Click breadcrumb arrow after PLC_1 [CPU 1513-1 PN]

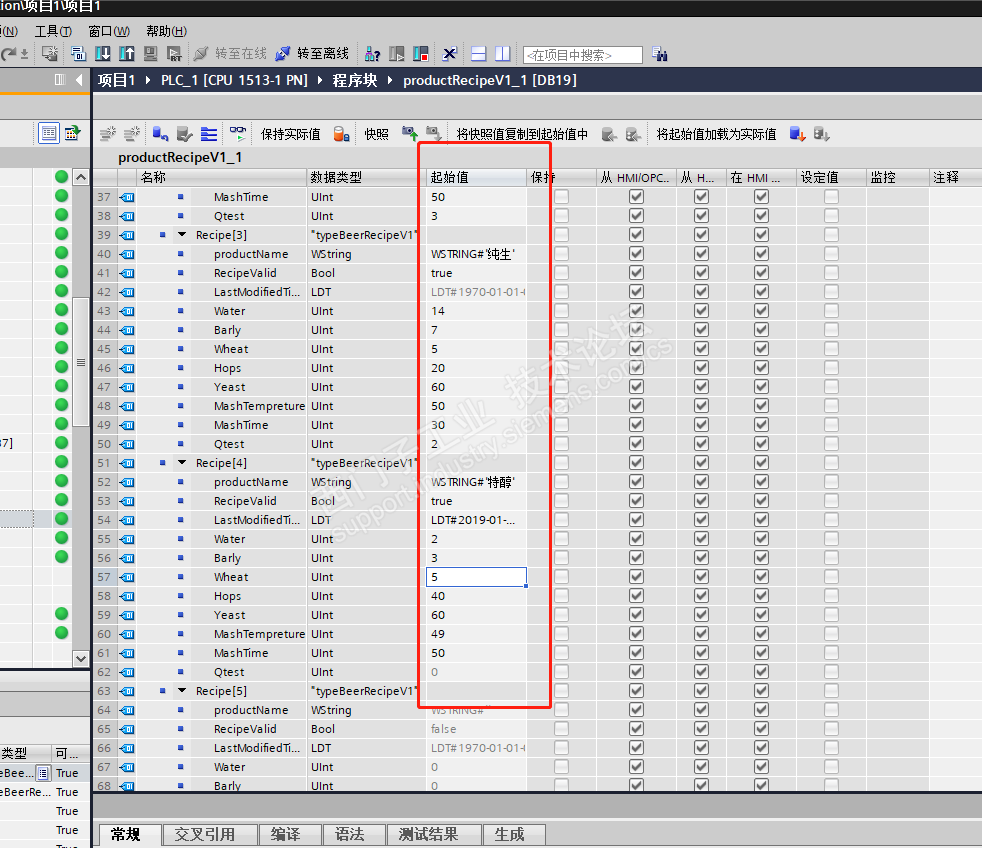point(320,80)
